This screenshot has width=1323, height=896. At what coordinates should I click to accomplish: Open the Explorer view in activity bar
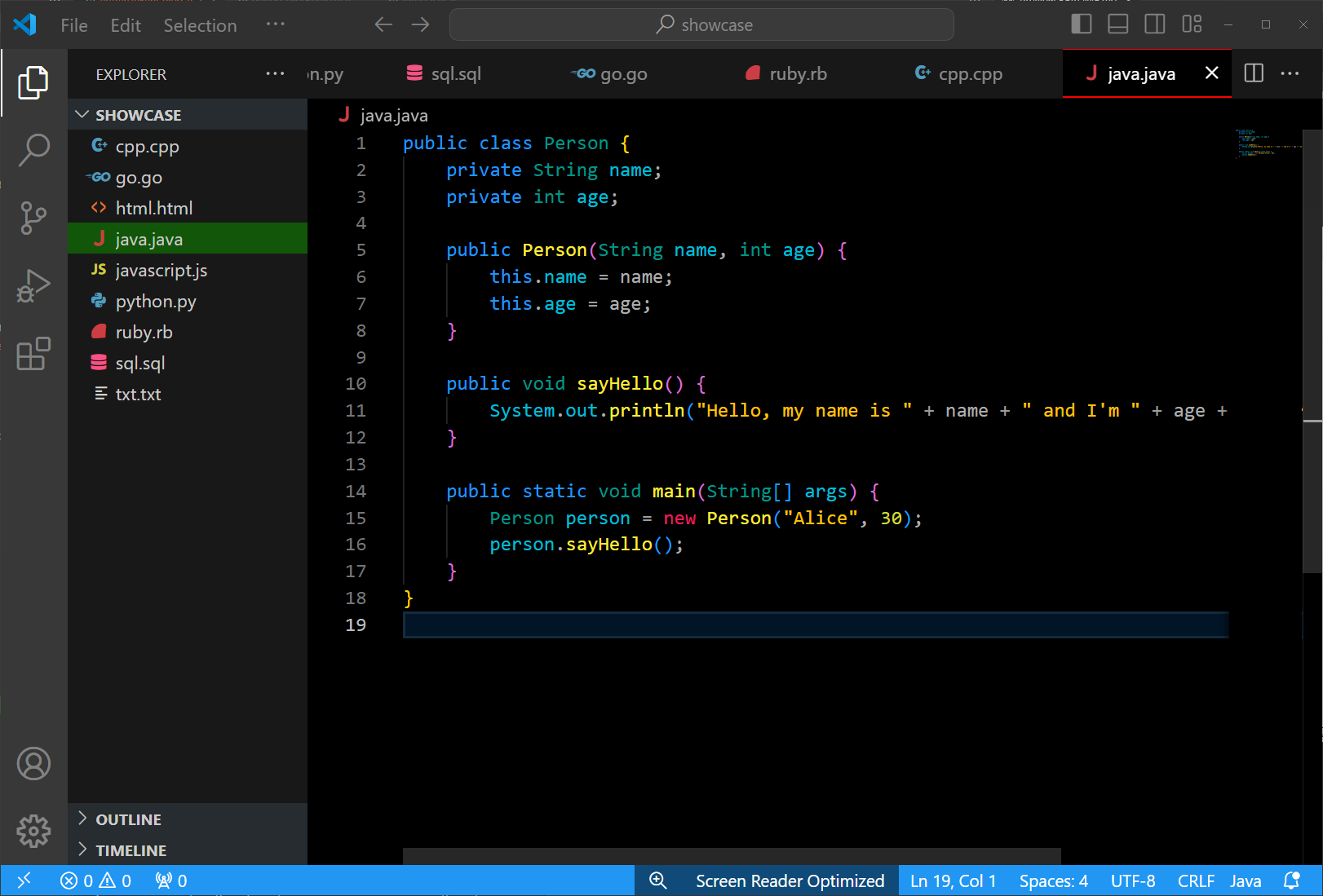pyautogui.click(x=33, y=82)
